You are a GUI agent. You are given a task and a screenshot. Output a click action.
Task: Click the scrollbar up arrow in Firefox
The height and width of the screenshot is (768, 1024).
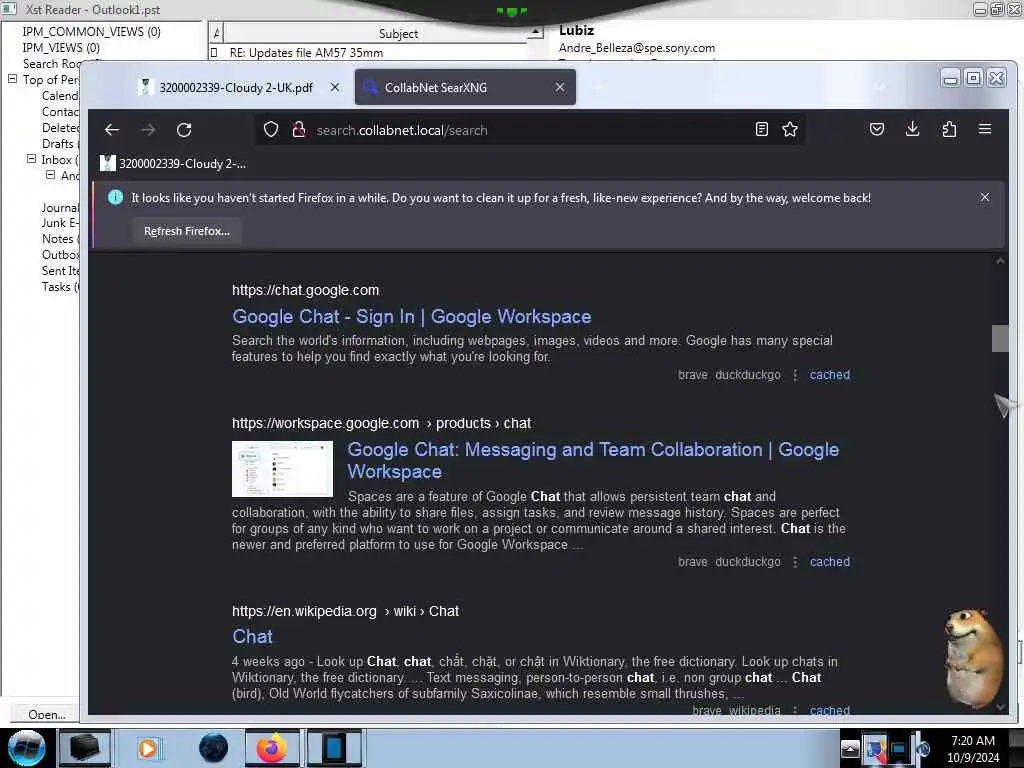[x=1000, y=261]
